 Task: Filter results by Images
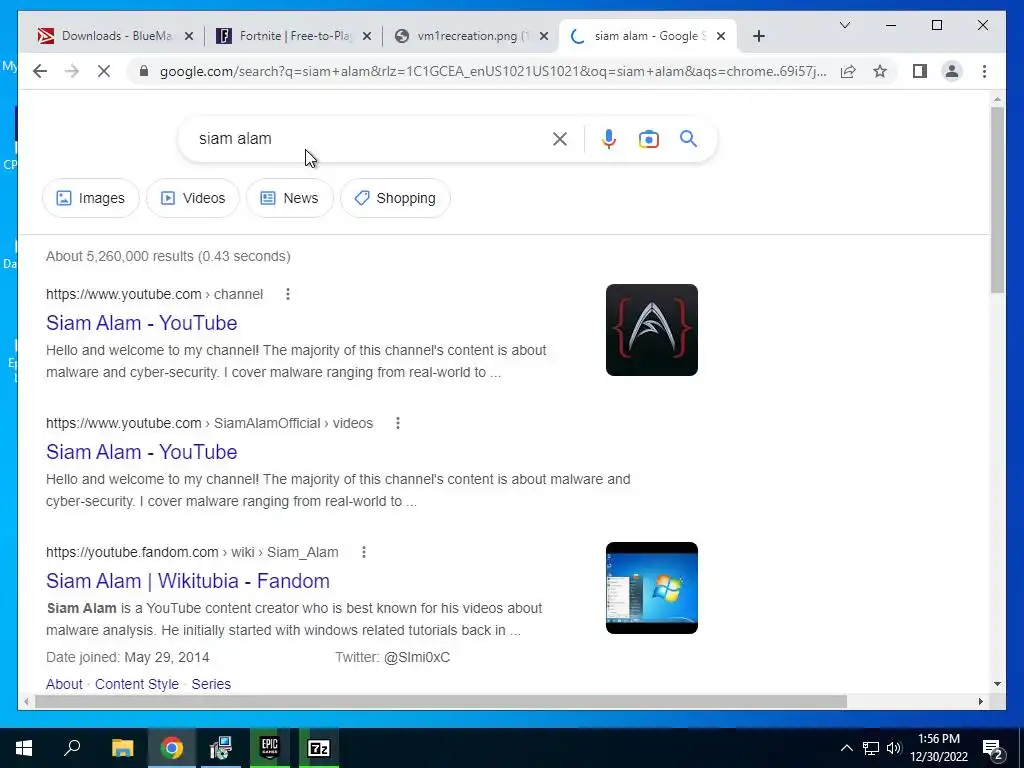pos(91,198)
